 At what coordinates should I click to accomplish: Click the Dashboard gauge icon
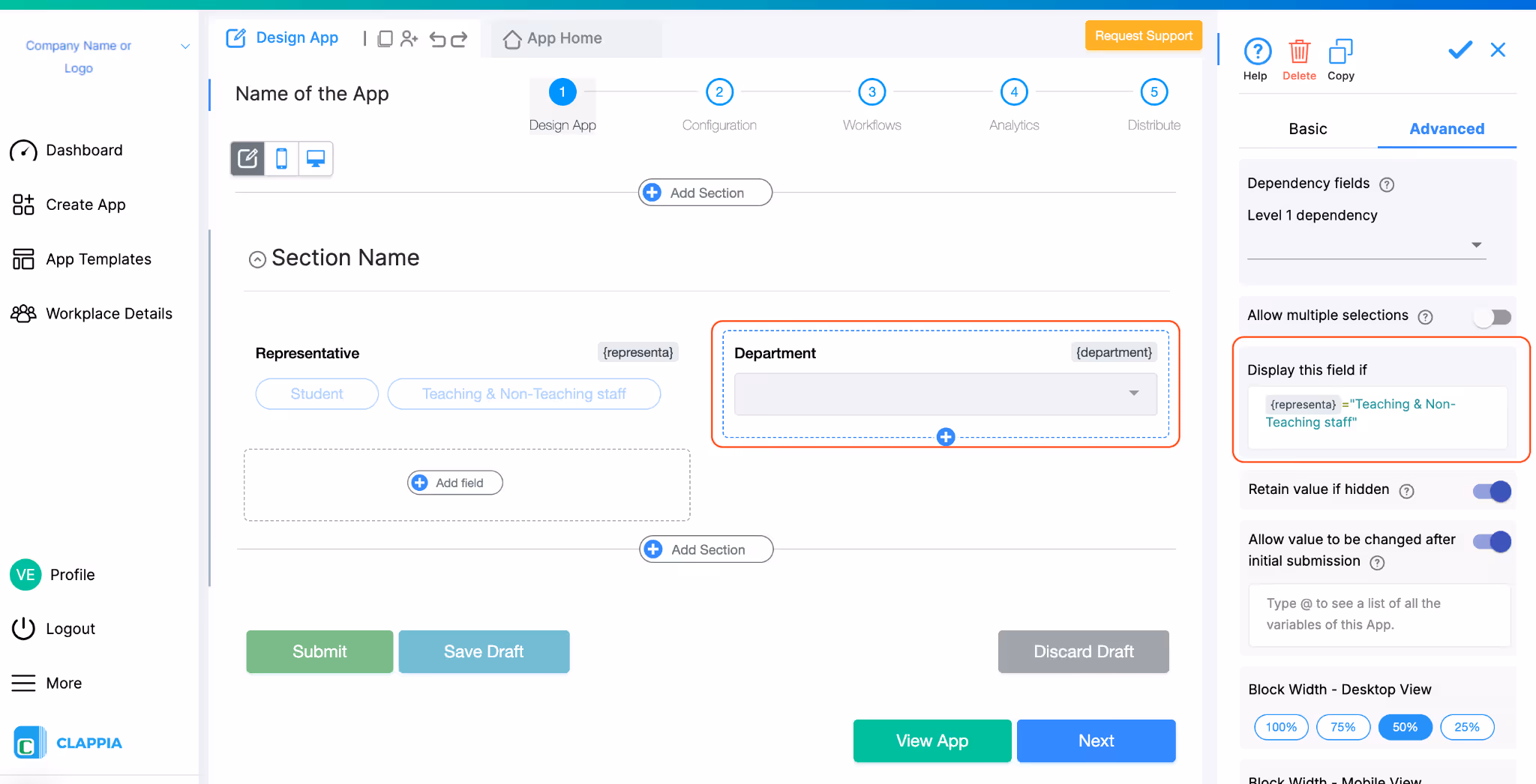pos(23,151)
